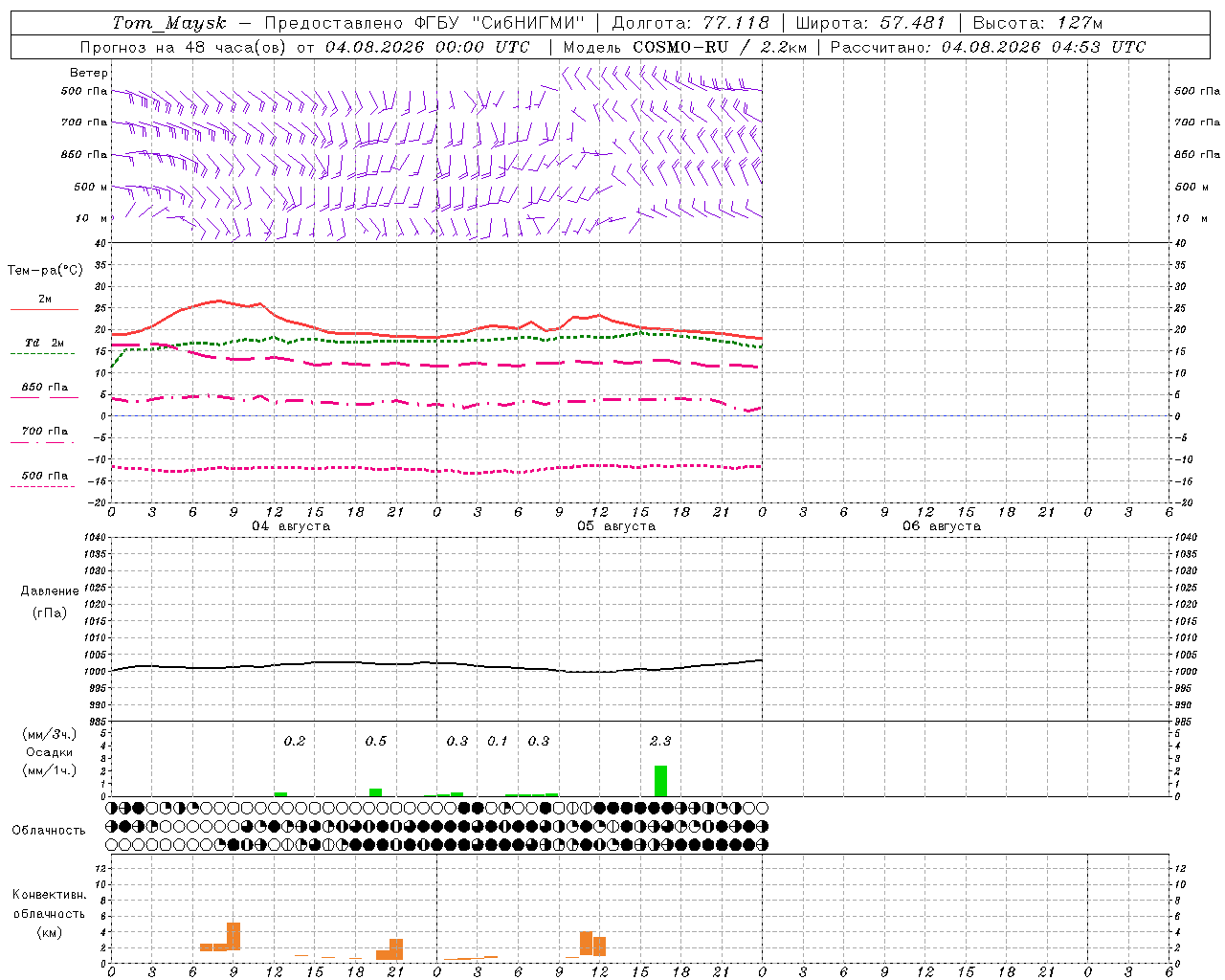
Task: Click the first cloud-cover circle in top row
Action: tap(111, 808)
